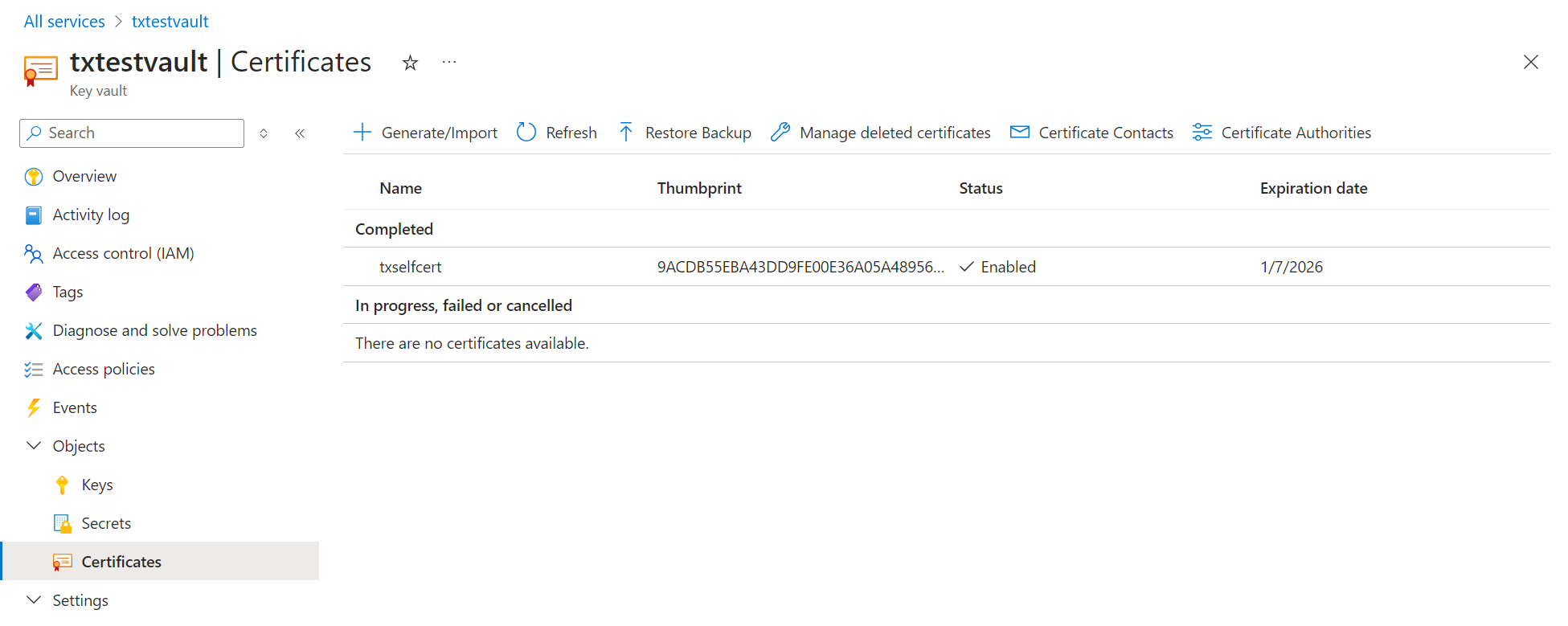Click Restore Backup button label
1568x626 pixels.
[x=698, y=133]
